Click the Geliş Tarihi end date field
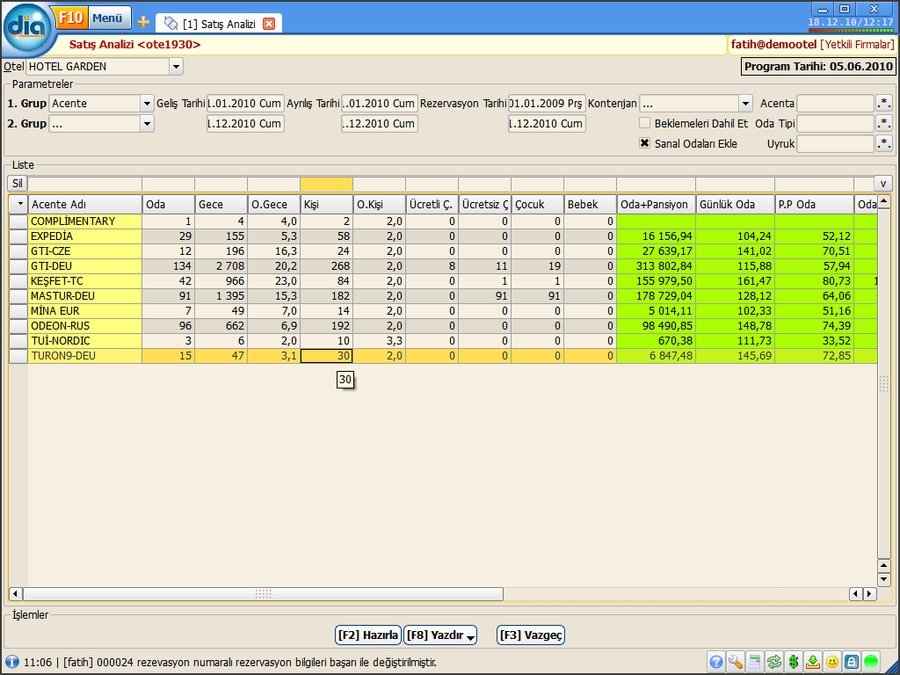900x675 pixels. coord(245,123)
